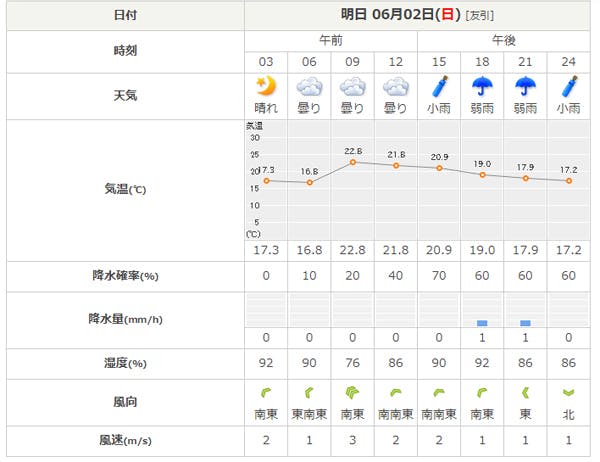Screen dimensions: 600x462
Task: Click the 午後 column header
Action: coord(504,40)
